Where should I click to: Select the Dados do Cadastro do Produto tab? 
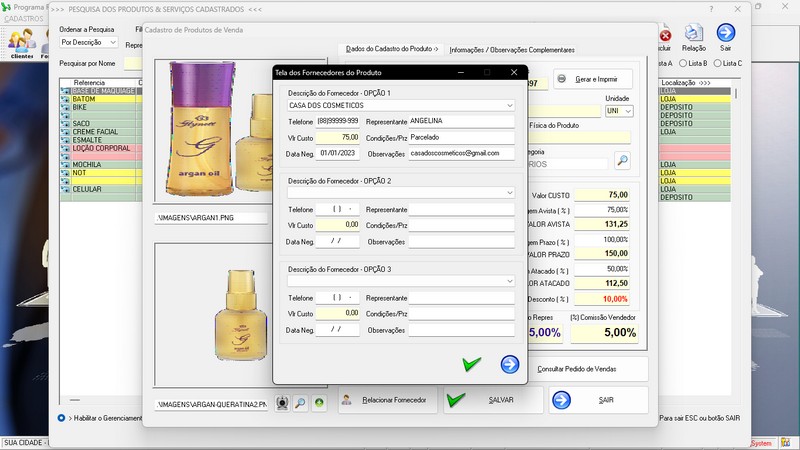tap(392, 49)
